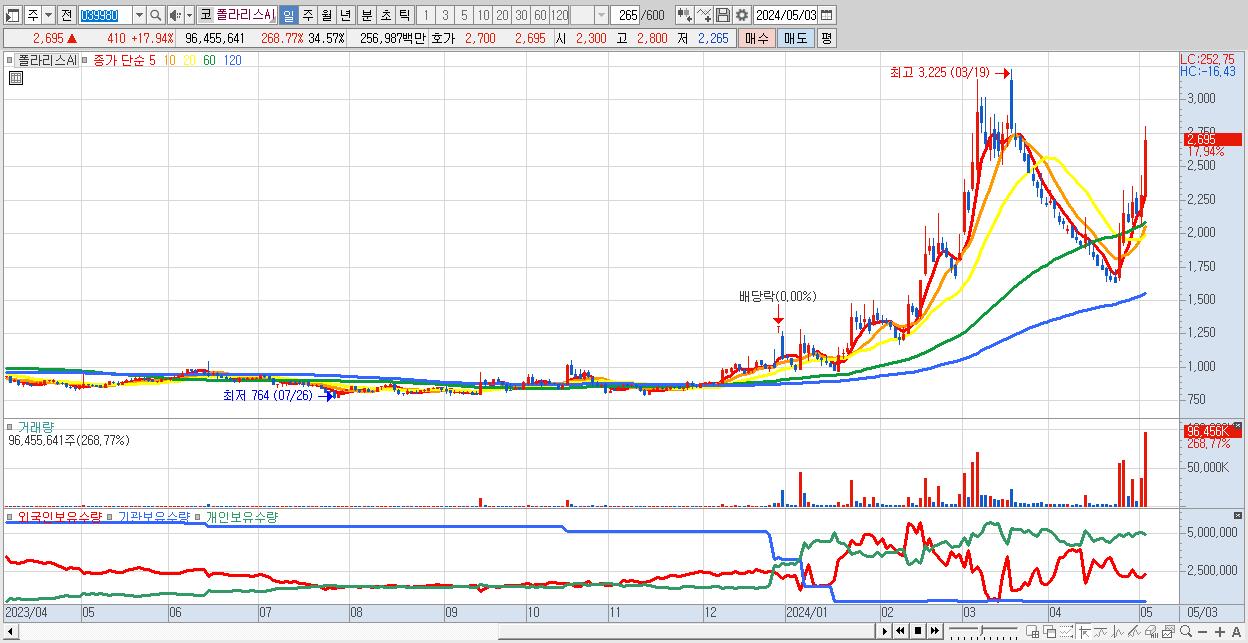The height and width of the screenshot is (643, 1248).
Task: Choose the 60 interval button
Action: click(540, 15)
